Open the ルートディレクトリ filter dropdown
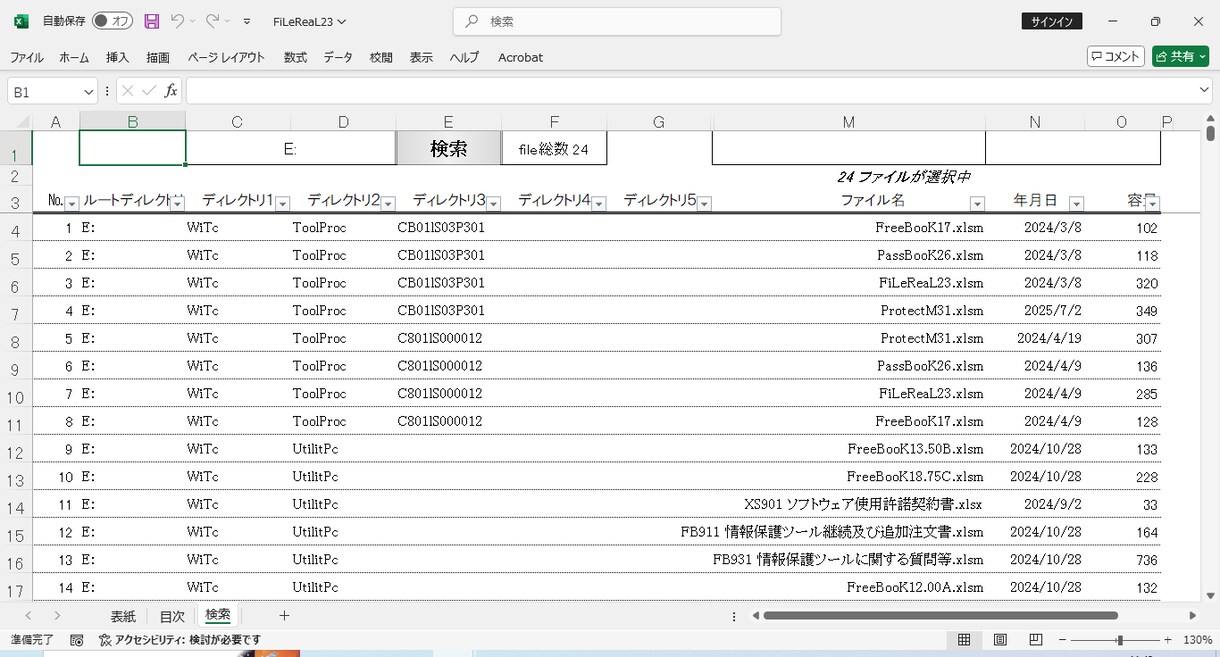 click(x=177, y=204)
